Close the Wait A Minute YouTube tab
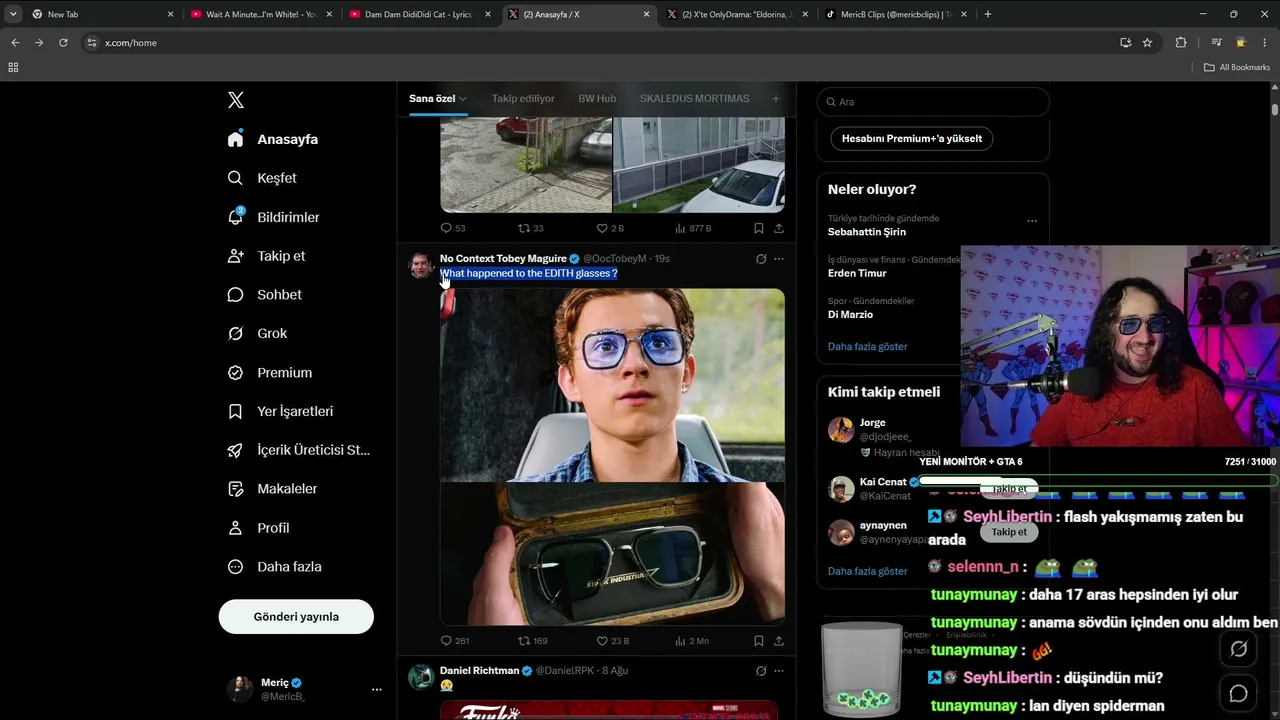Viewport: 1280px width, 720px height. 329,14
